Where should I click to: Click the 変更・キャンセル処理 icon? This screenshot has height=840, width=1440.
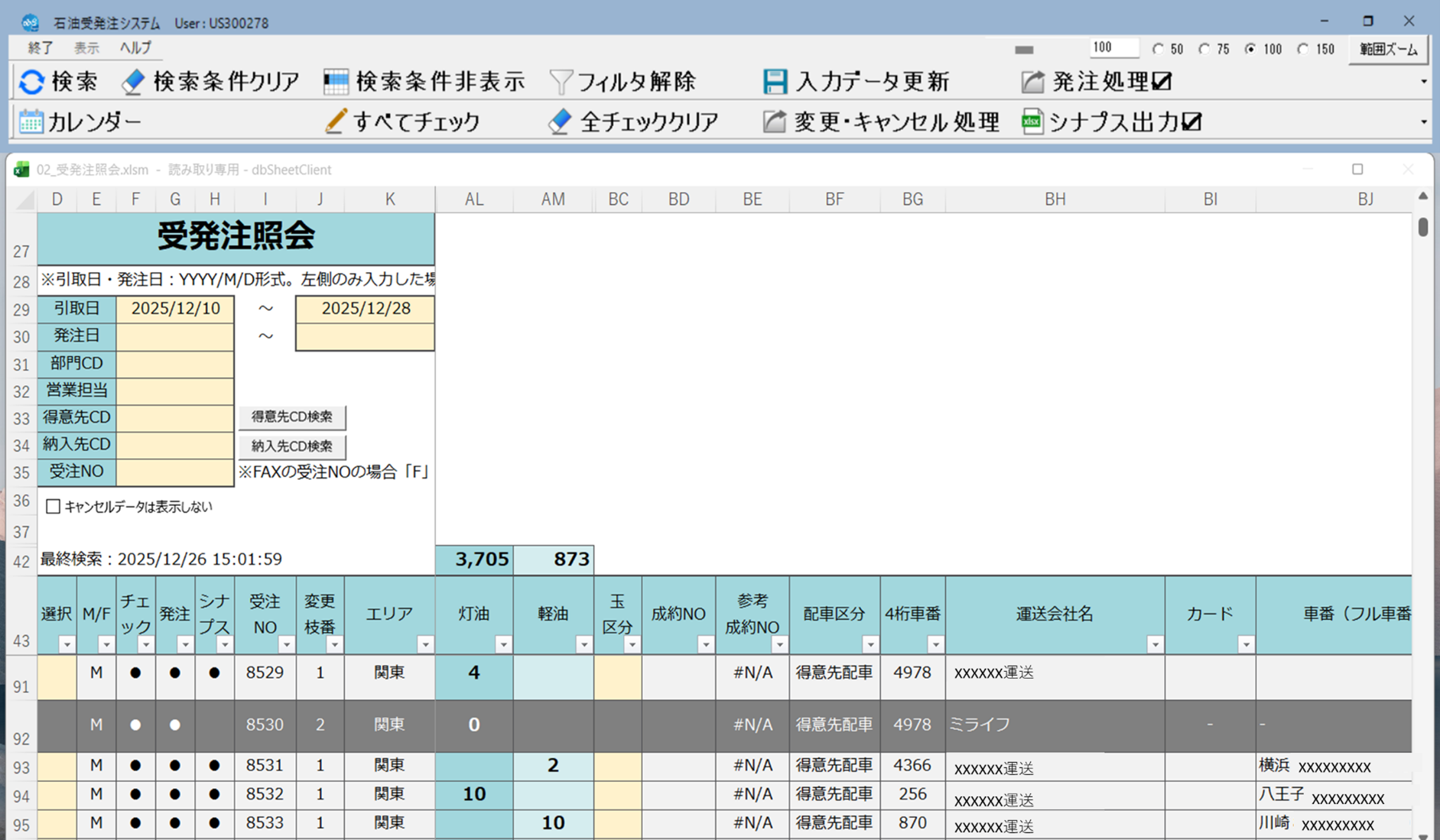[x=774, y=122]
